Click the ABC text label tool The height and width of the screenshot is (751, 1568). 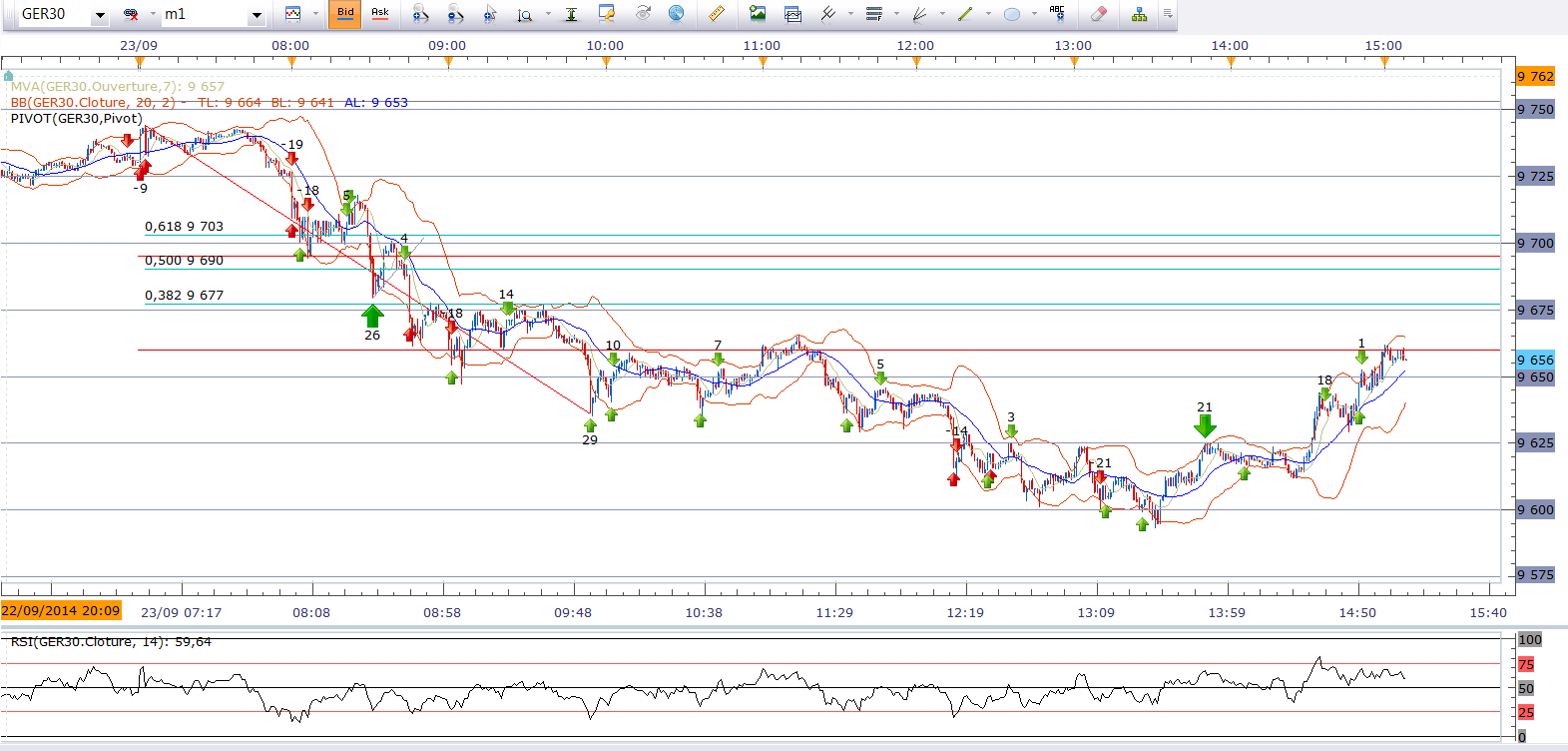(x=1057, y=14)
